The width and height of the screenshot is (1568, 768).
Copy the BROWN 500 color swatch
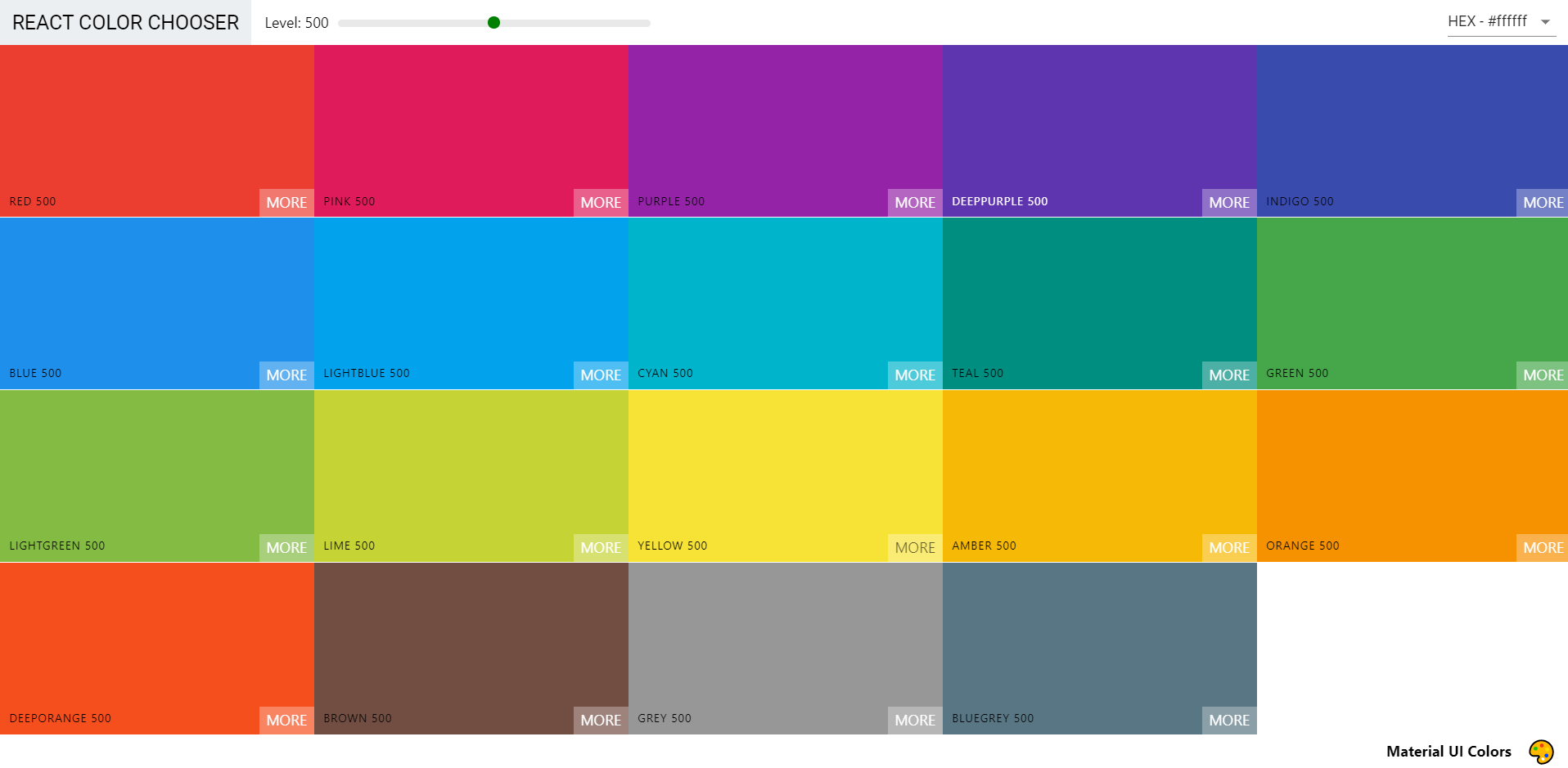pos(471,638)
